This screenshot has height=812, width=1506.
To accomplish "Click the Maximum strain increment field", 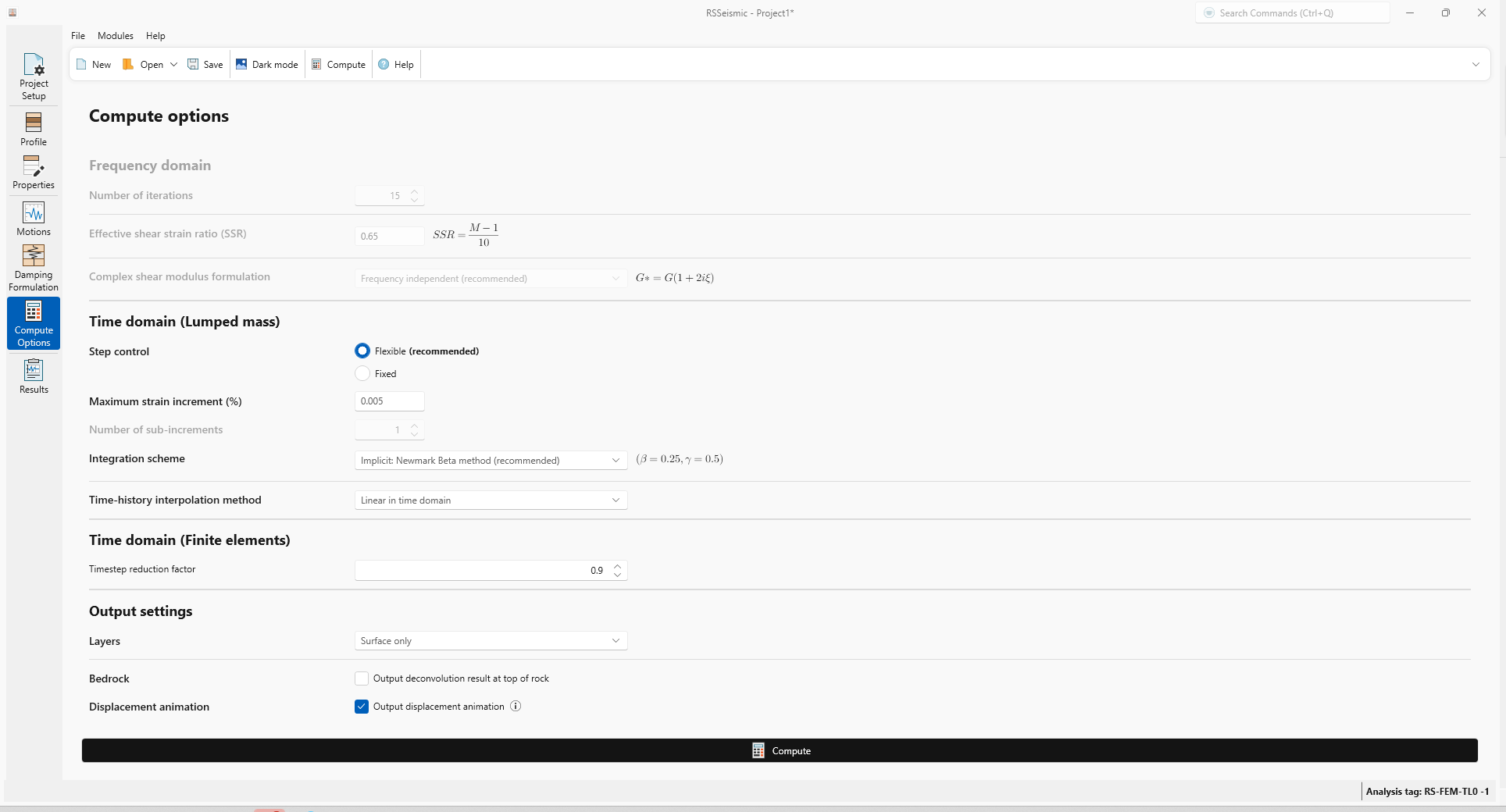I will (389, 401).
